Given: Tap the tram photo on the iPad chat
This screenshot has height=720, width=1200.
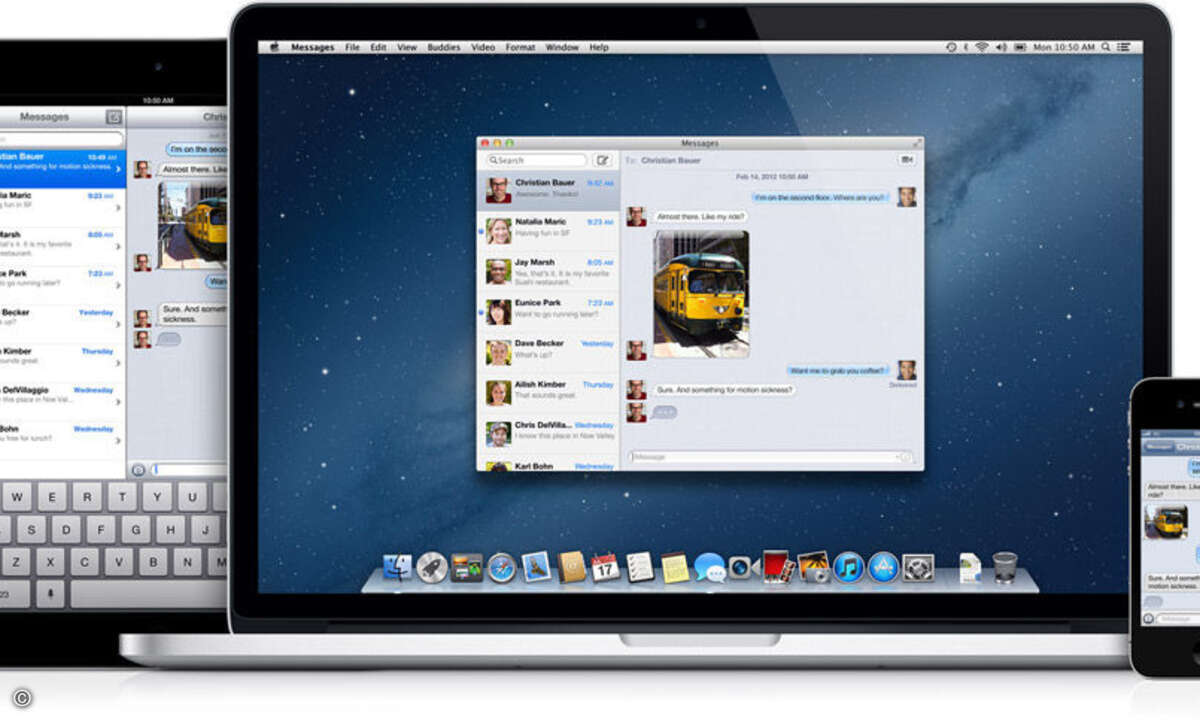Looking at the screenshot, I should coord(193,225).
